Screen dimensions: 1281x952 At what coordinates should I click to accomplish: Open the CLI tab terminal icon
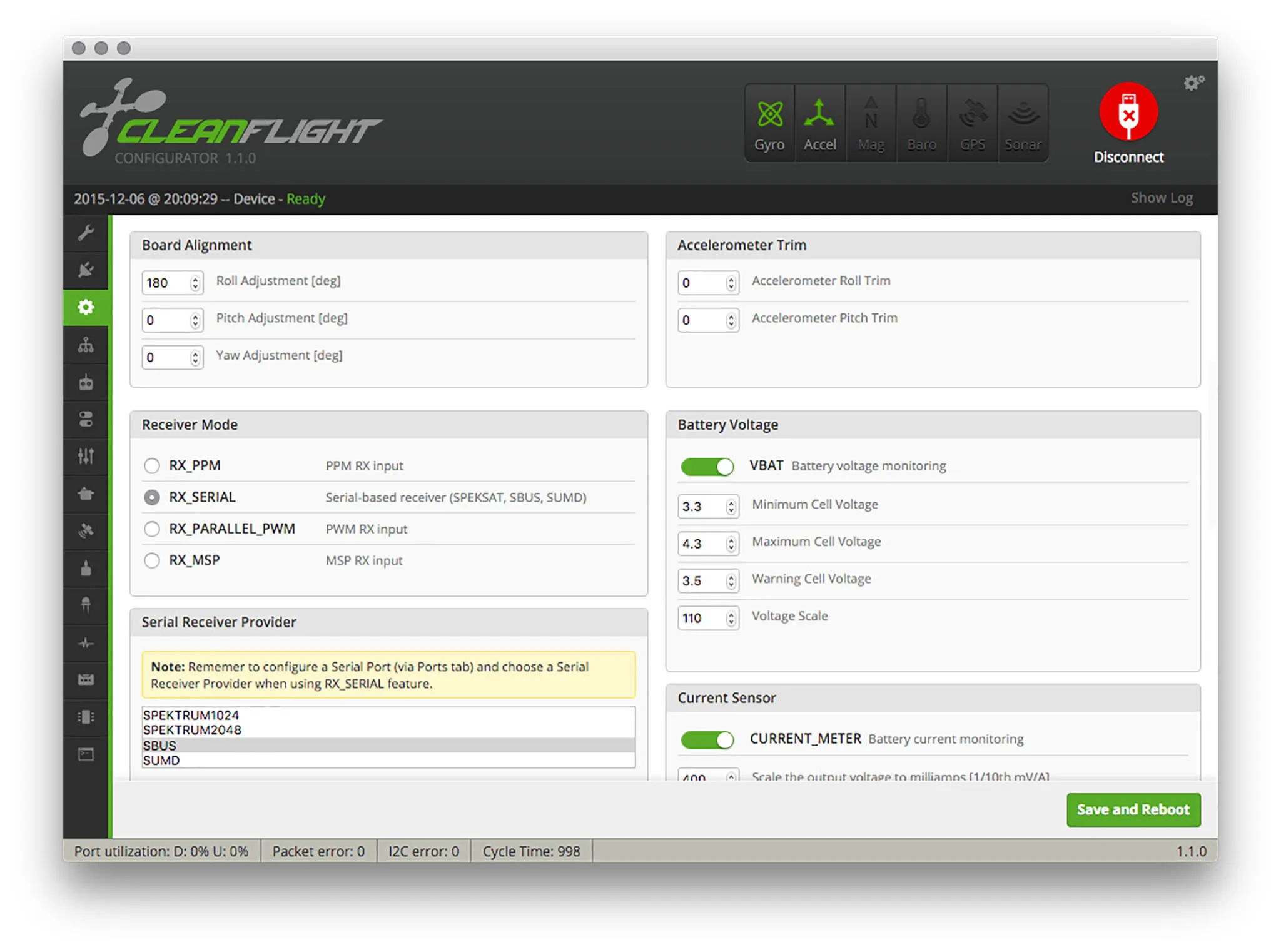point(86,754)
